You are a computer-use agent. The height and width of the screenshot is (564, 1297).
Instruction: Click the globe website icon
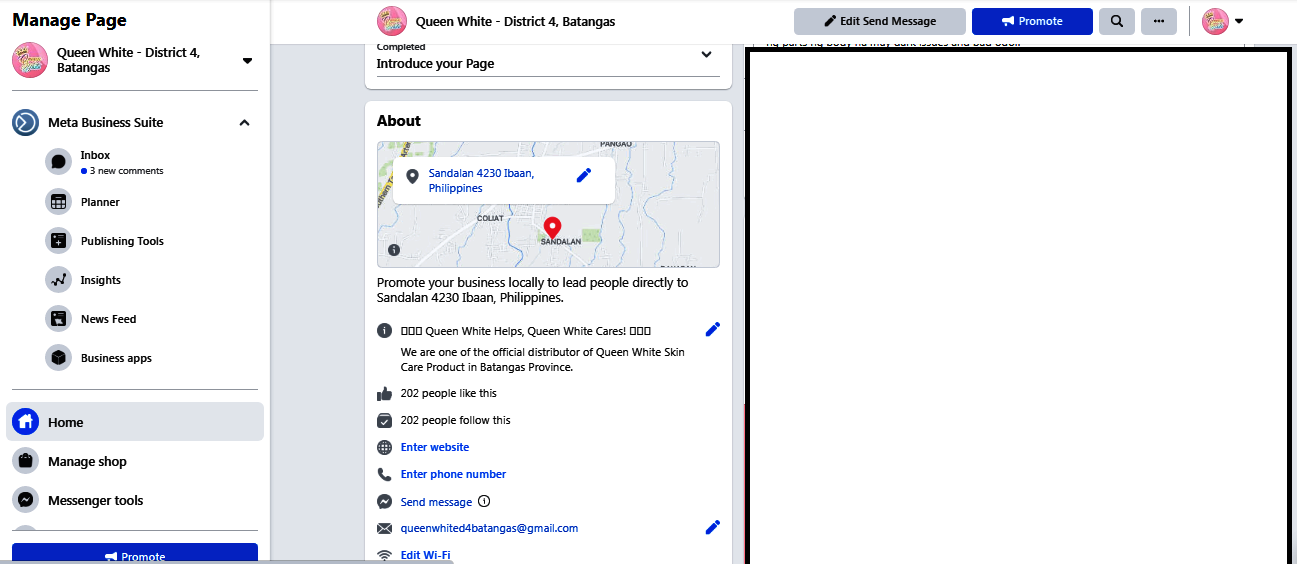(x=384, y=448)
